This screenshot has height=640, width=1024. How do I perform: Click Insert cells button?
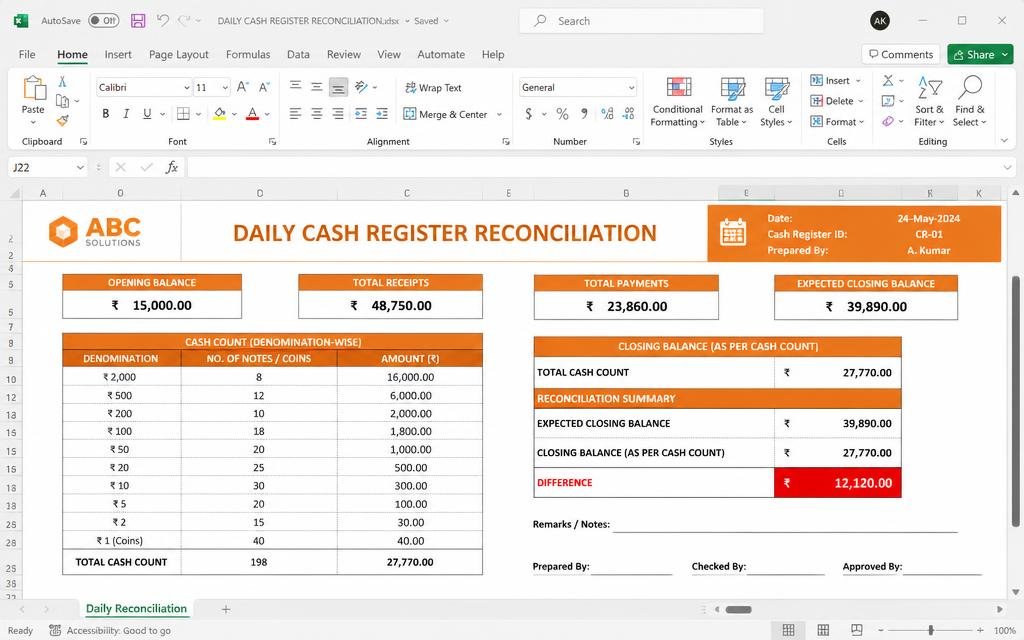click(836, 80)
